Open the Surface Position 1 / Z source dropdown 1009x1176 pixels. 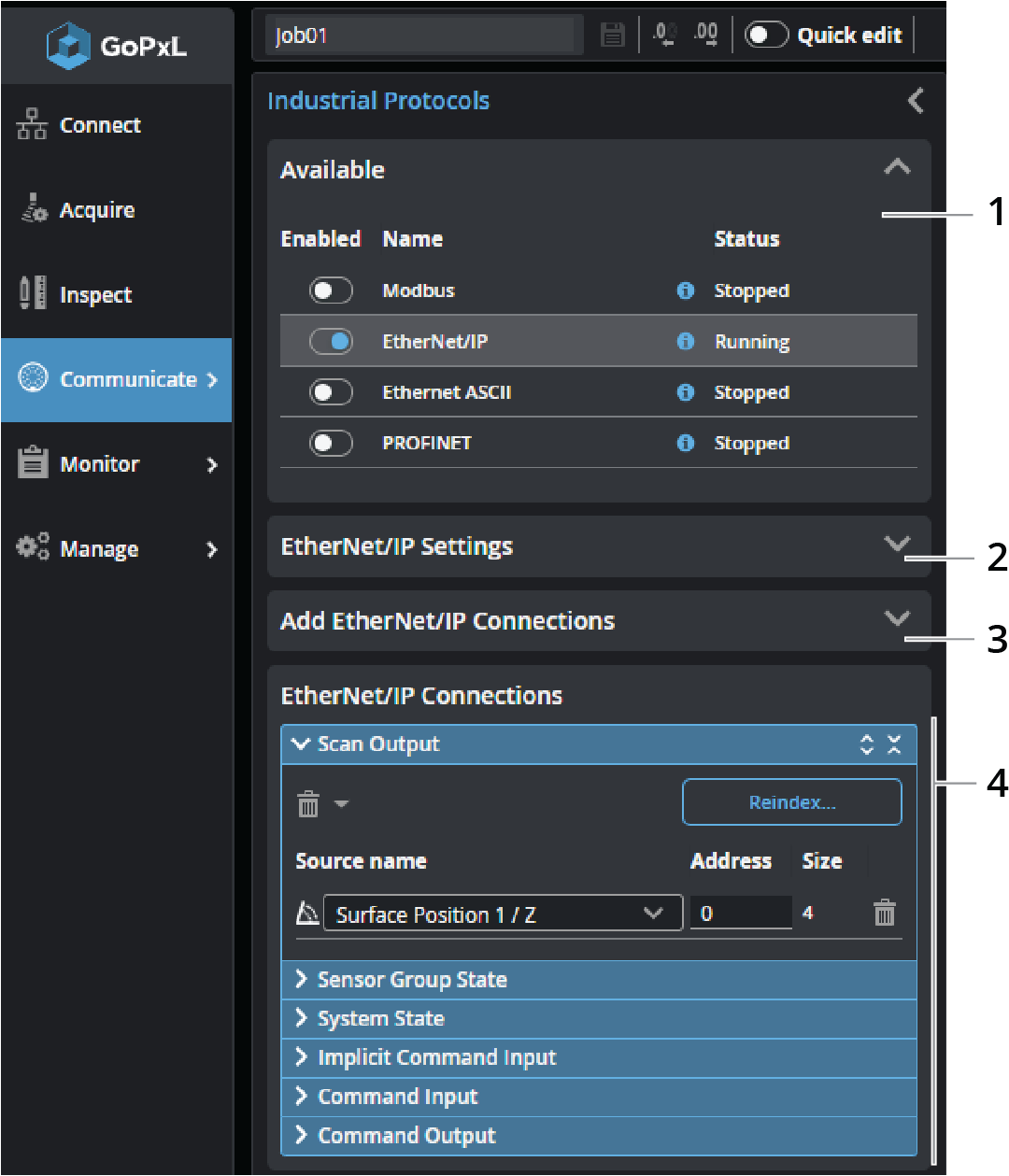coord(502,914)
